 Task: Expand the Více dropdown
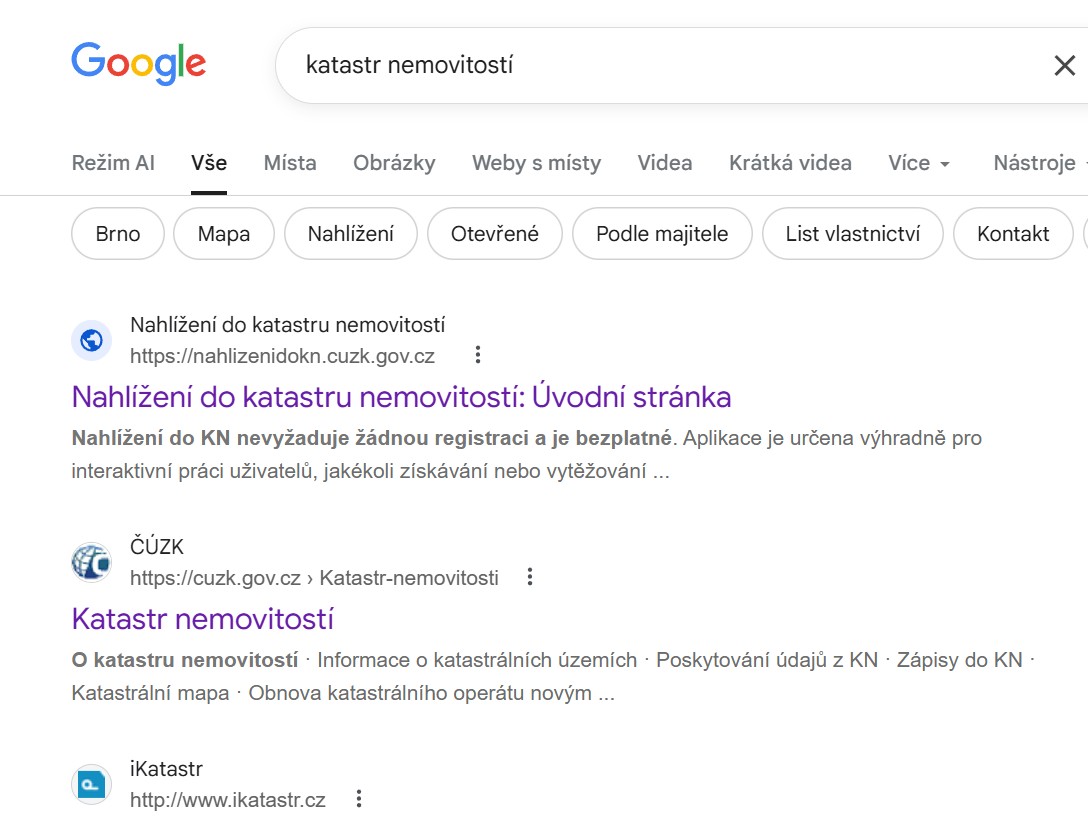pyautogui.click(x=918, y=163)
